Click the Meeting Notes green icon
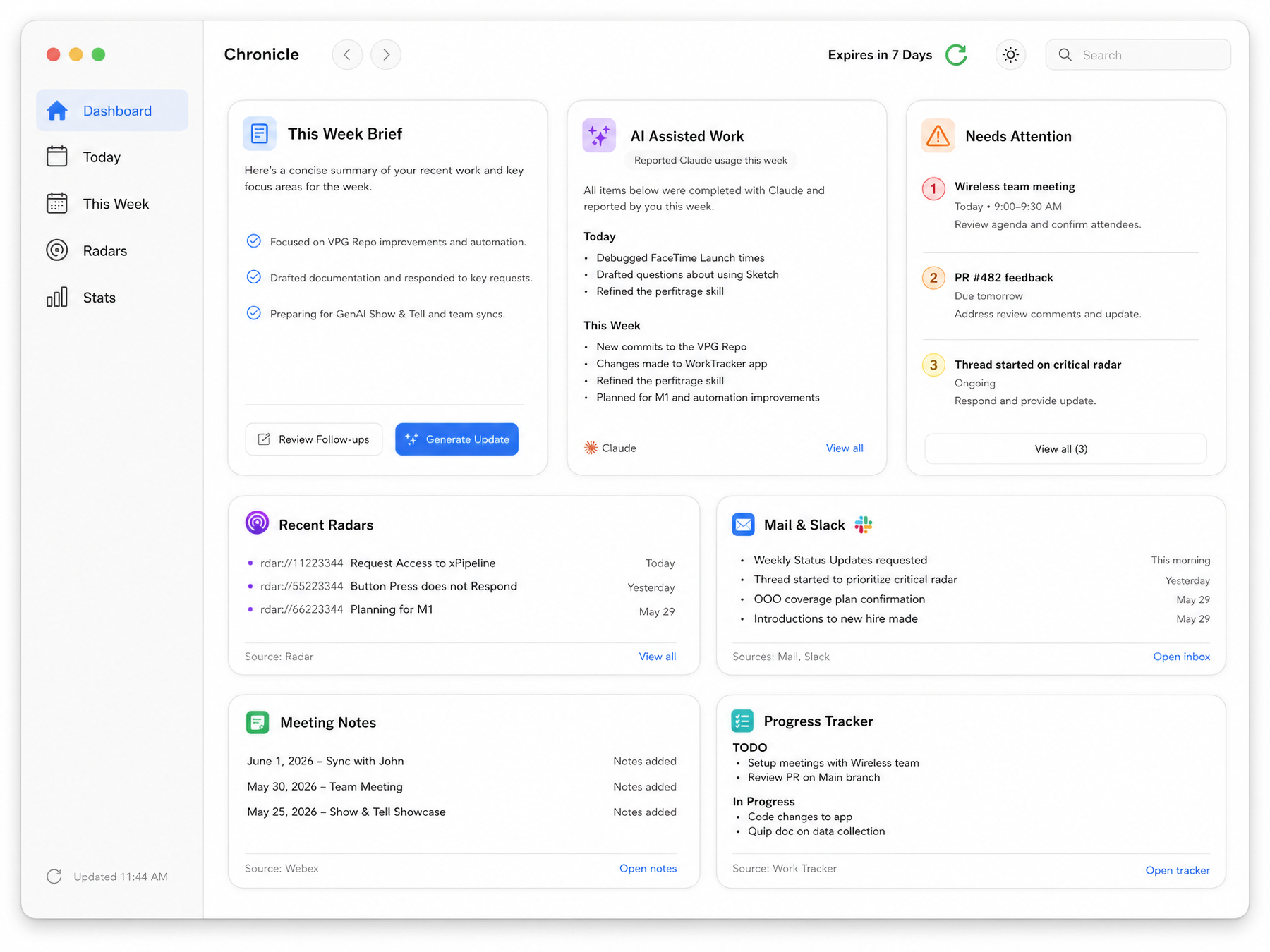 (x=258, y=722)
